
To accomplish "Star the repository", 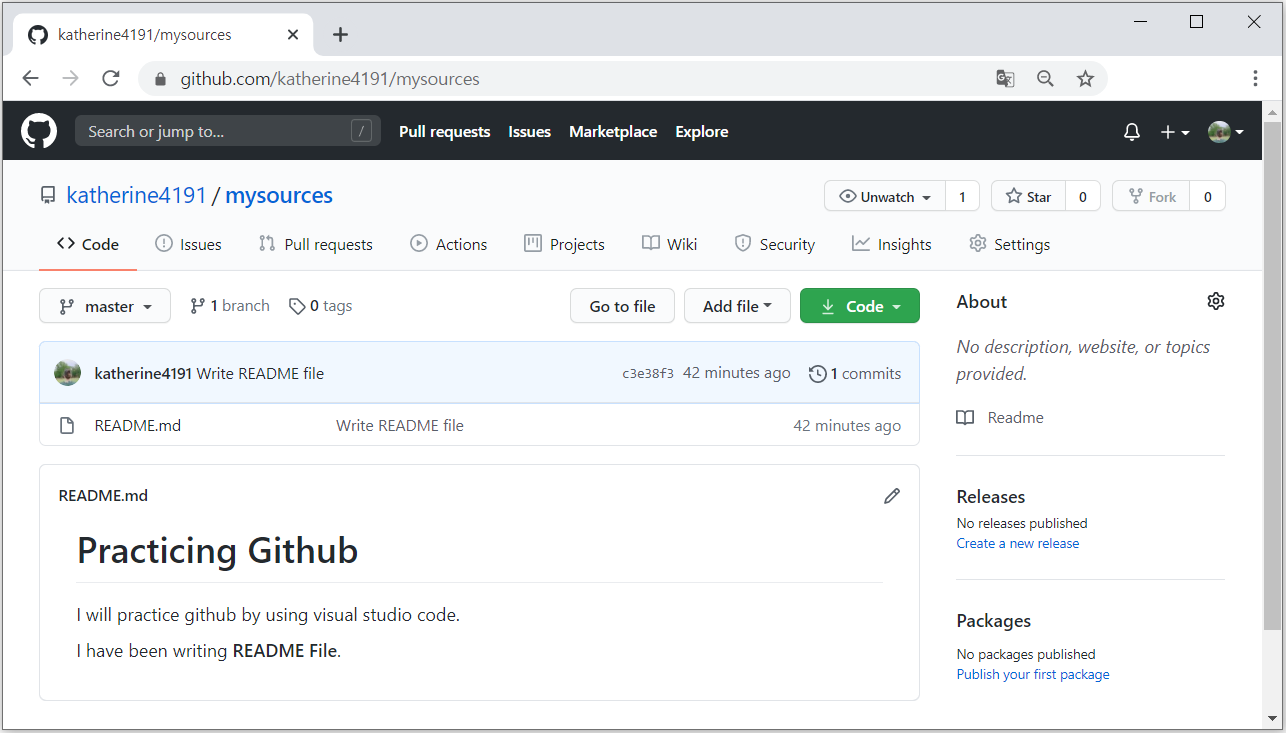I will (x=1028, y=196).
